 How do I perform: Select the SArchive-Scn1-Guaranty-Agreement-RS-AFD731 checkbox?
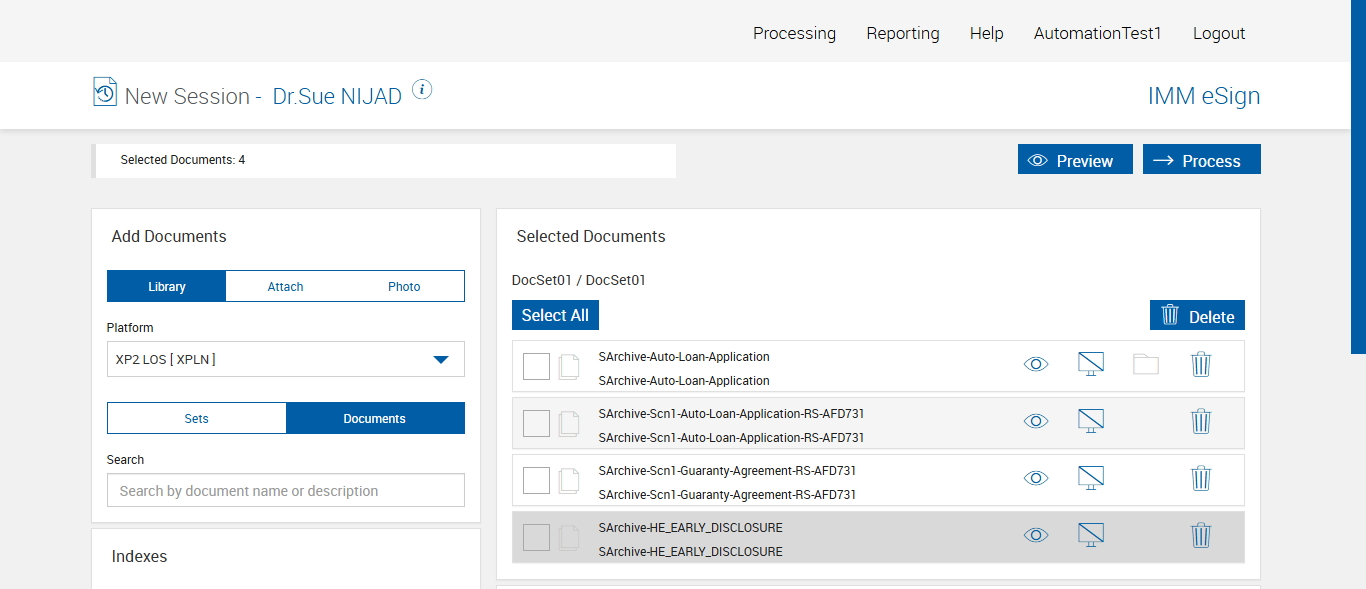click(x=536, y=481)
